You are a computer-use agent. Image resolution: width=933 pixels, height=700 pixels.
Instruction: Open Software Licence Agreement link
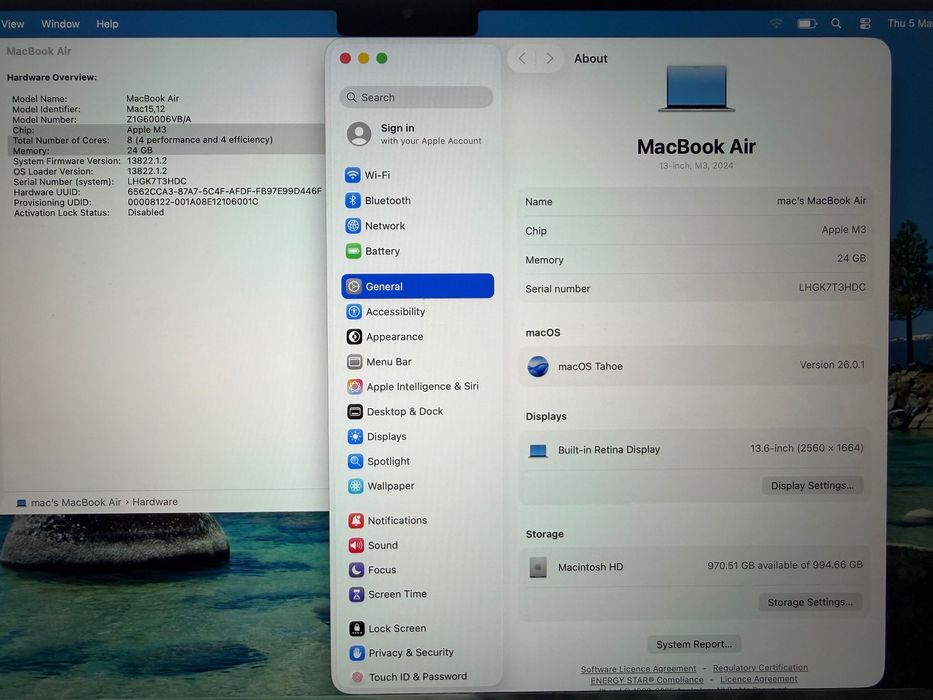(638, 668)
